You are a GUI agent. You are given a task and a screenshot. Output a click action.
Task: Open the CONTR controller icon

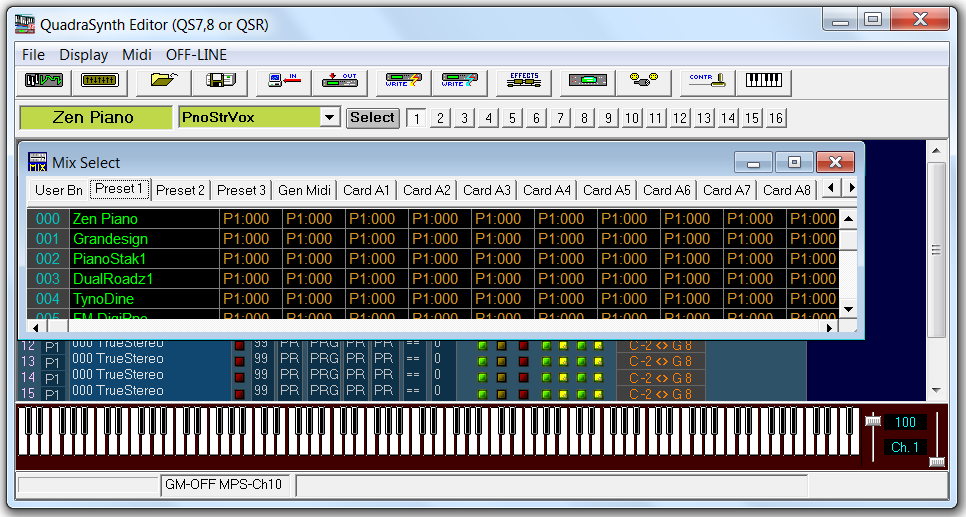(708, 81)
